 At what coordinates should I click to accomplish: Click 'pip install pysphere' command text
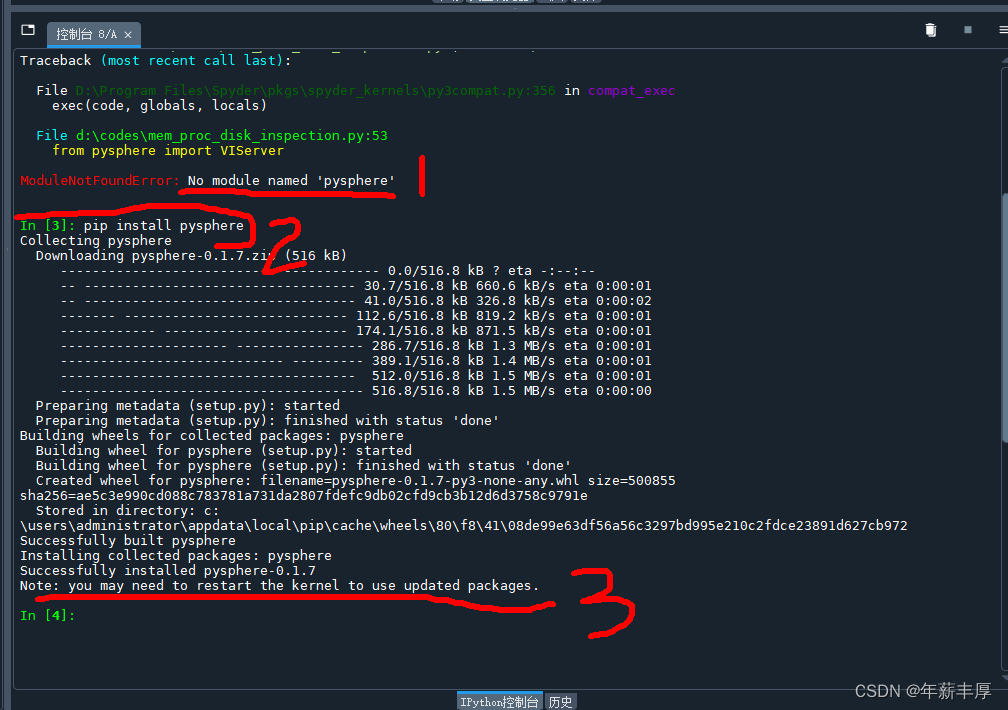[x=164, y=225]
